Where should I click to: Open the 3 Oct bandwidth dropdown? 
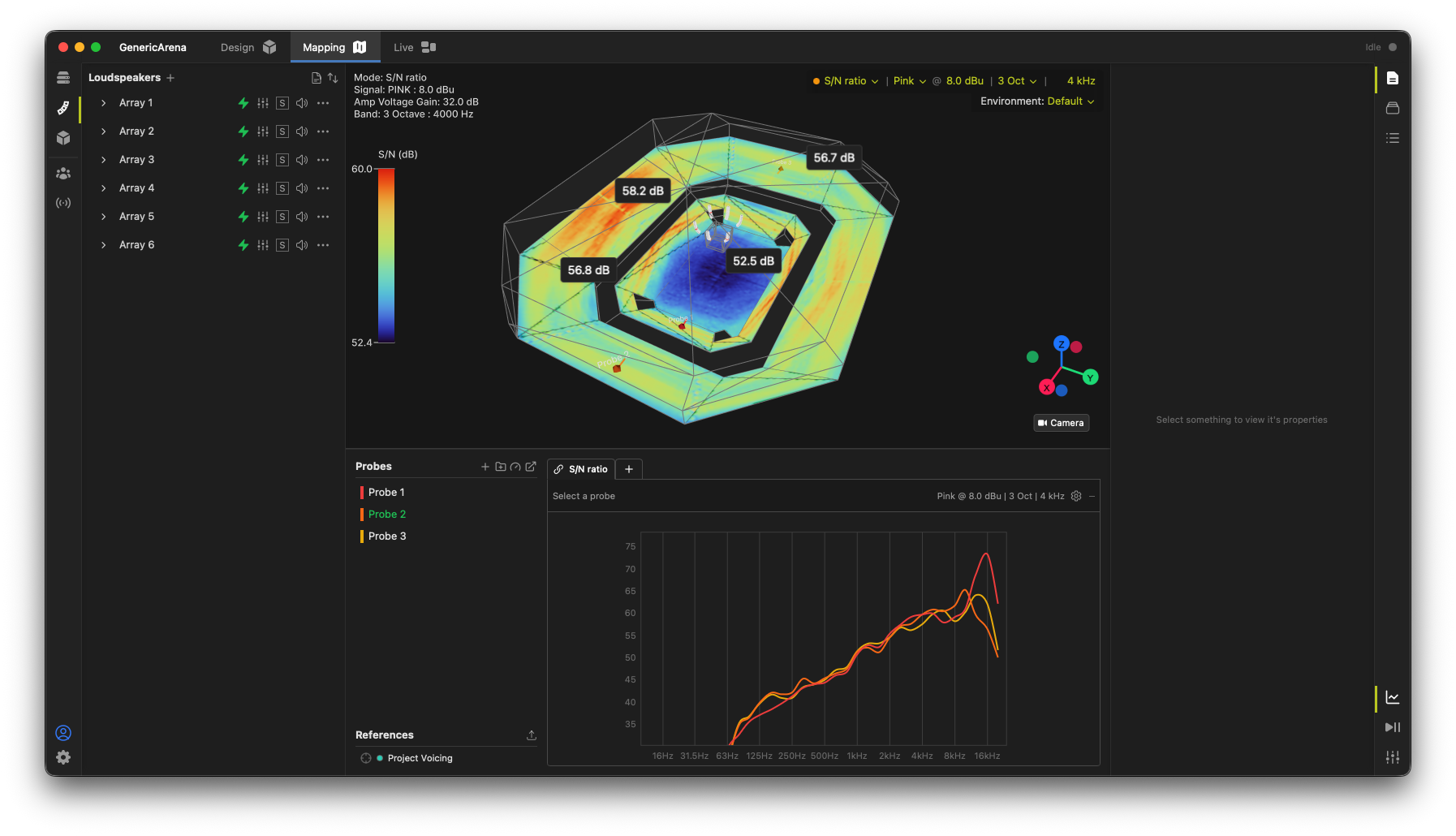pos(1017,81)
